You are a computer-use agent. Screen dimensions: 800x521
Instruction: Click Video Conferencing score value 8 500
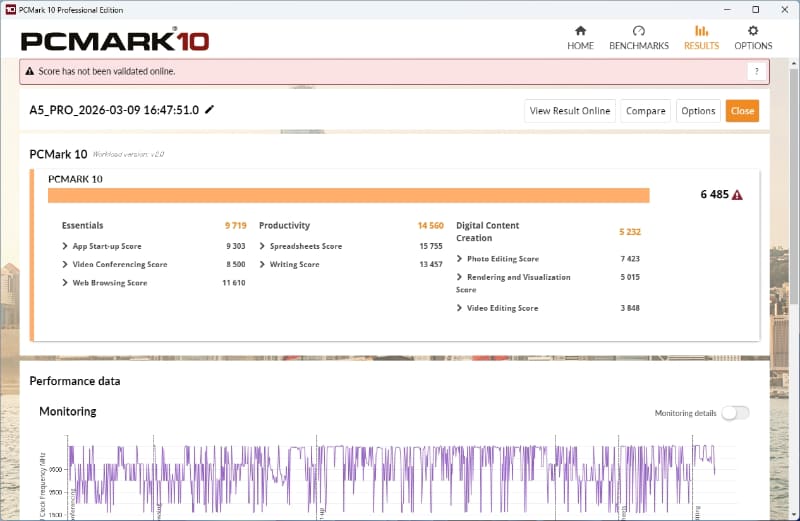236,264
